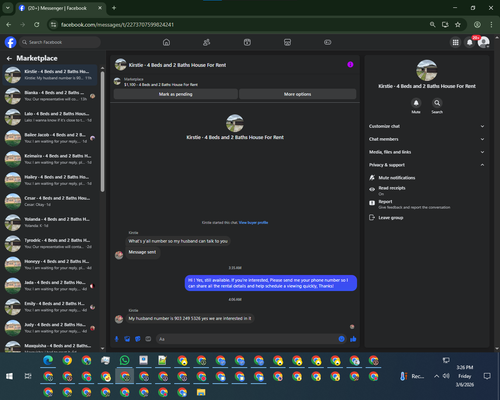Screen dimensions: 500x400
Task: Open the notifications bell with 20+ badge
Action: pyautogui.click(x=470, y=42)
